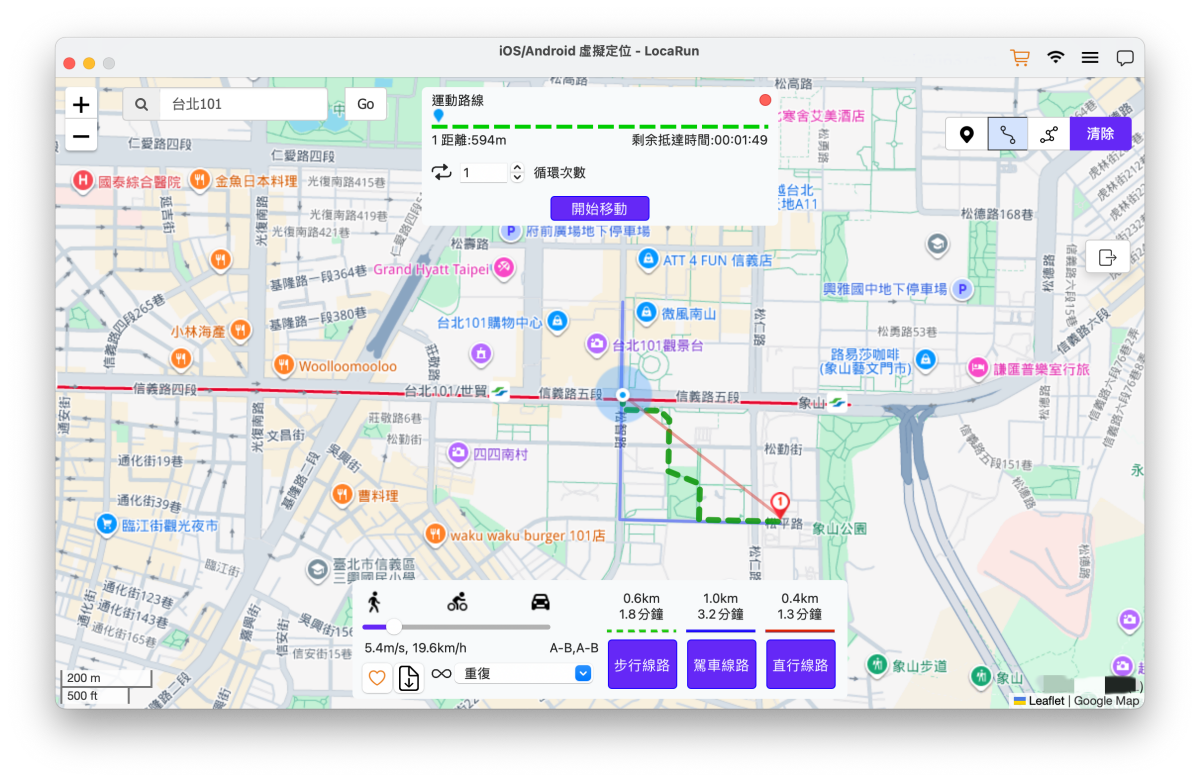The height and width of the screenshot is (782, 1200).
Task: Open the hamburger menu icon
Action: pos(1090,58)
